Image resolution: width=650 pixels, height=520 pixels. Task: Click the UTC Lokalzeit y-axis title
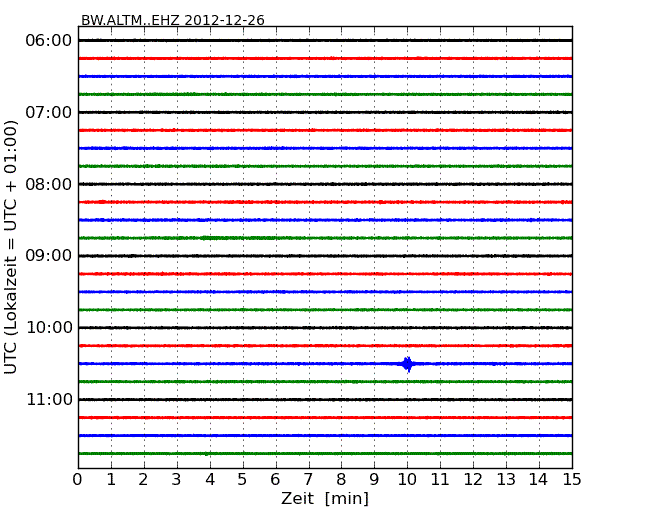click(11, 247)
